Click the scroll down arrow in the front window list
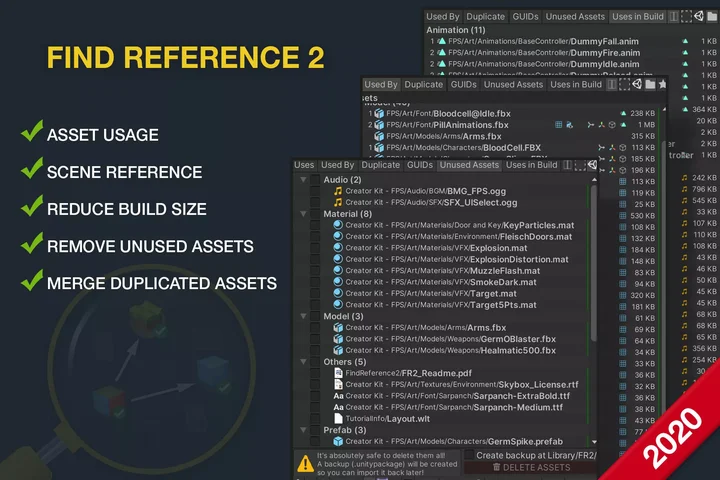The width and height of the screenshot is (720, 480). pos(594,441)
